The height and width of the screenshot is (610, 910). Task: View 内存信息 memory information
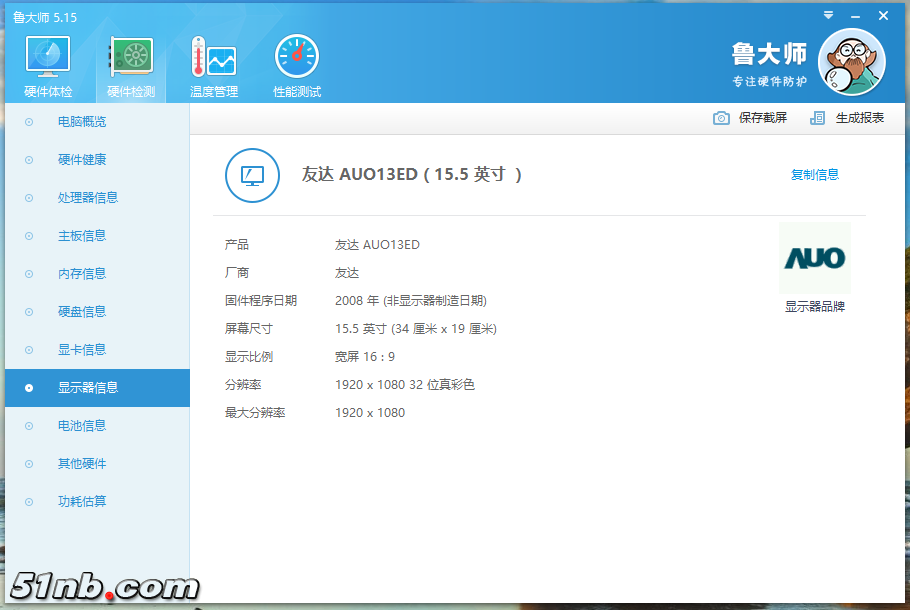pyautogui.click(x=82, y=274)
